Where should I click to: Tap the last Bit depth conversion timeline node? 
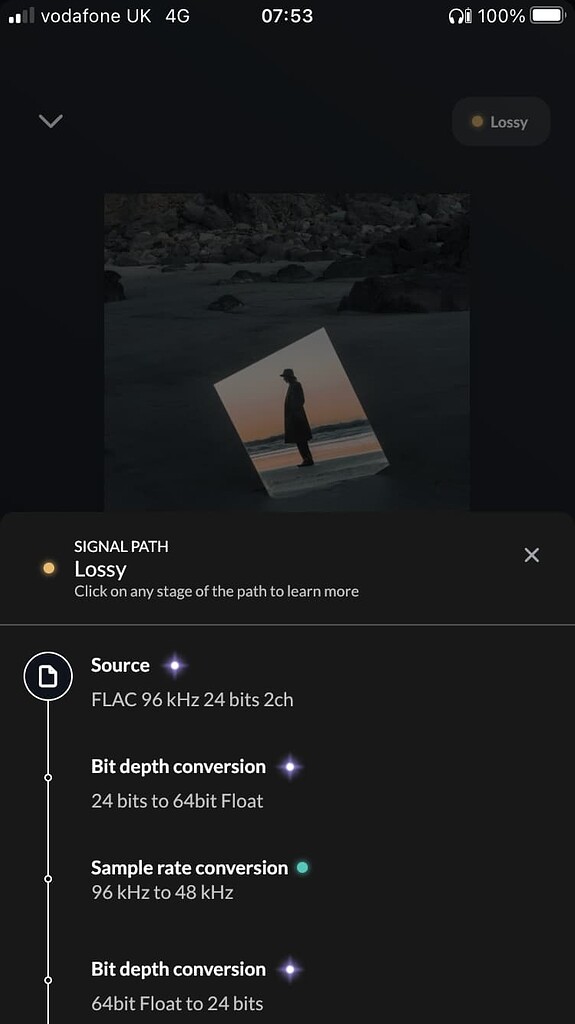(x=48, y=980)
